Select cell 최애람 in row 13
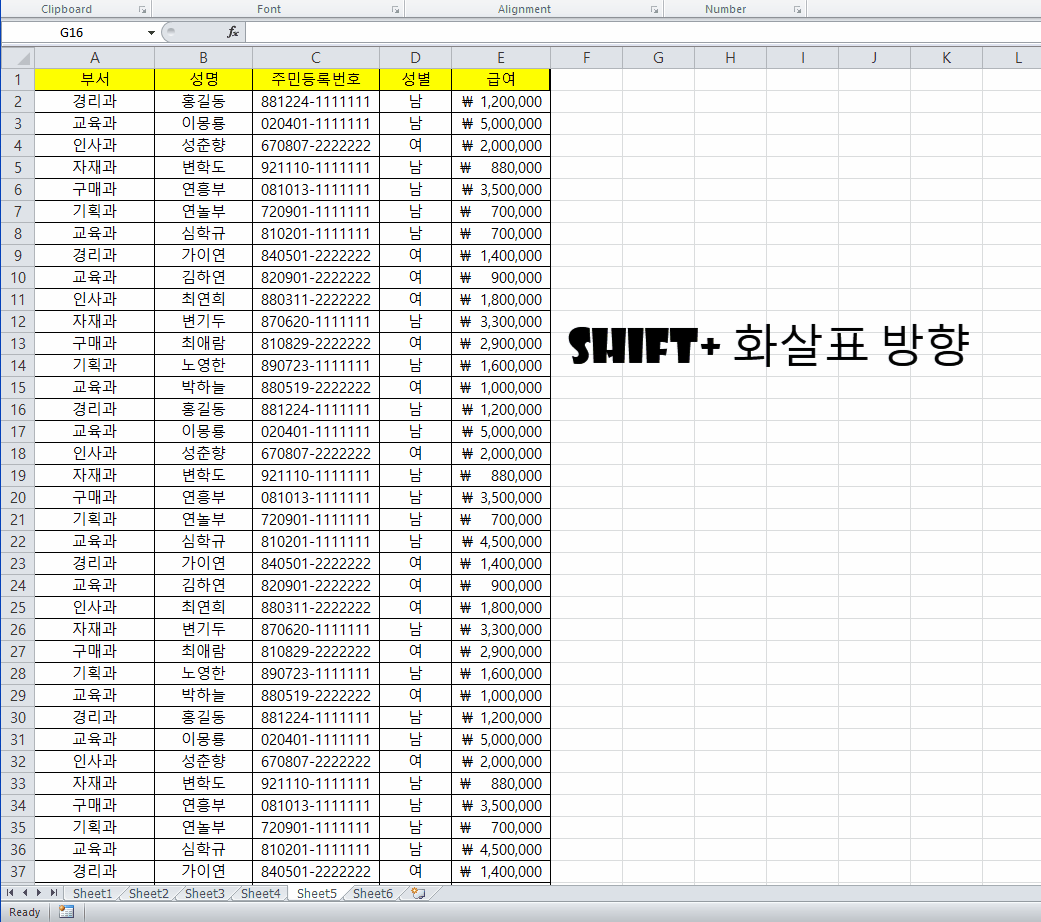 pos(203,343)
